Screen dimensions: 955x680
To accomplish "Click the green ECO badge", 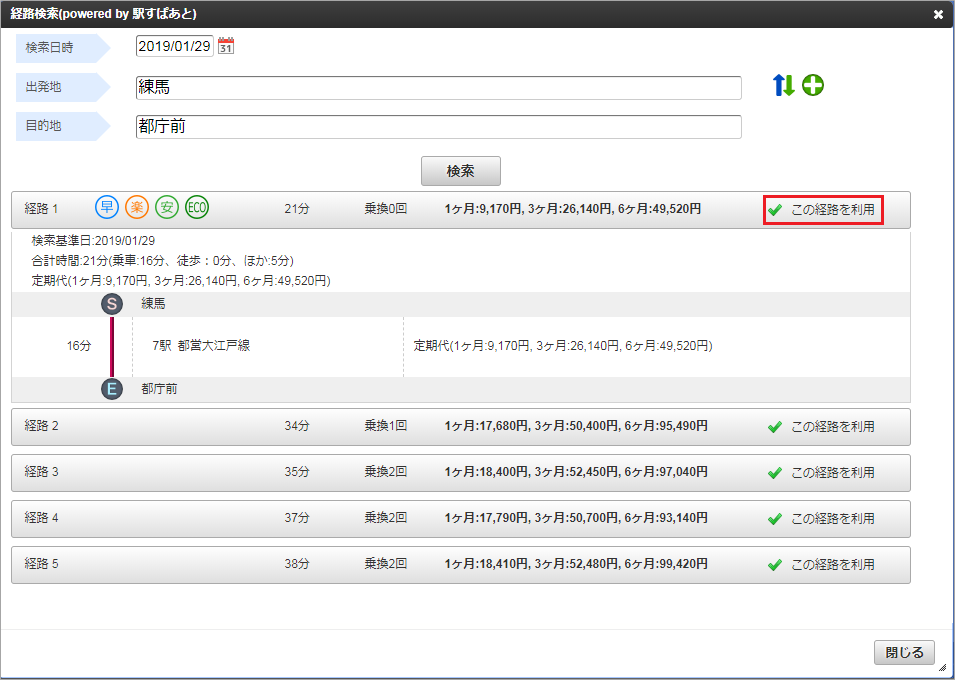I will pyautogui.click(x=197, y=208).
